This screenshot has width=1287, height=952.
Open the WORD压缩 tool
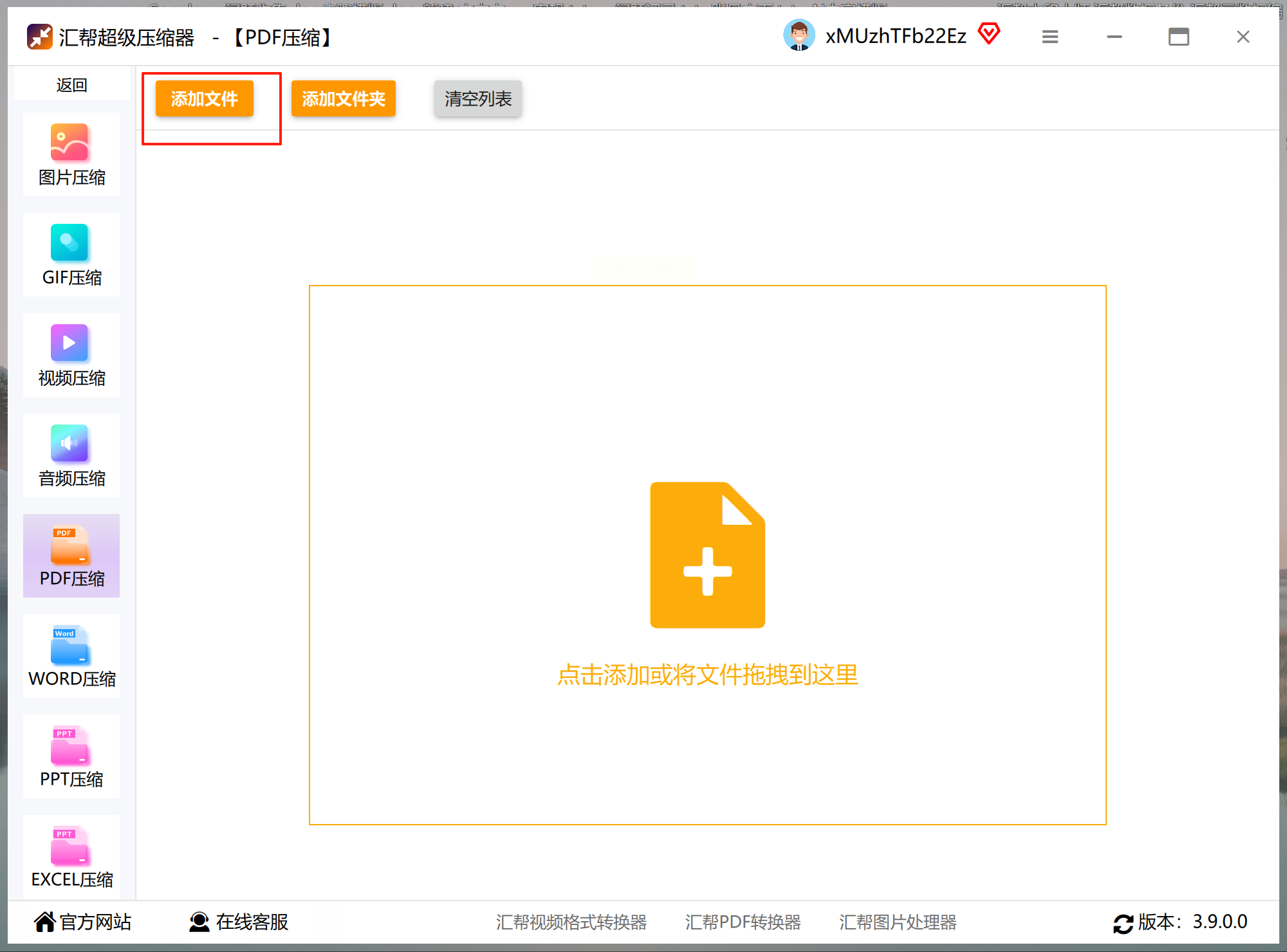[71, 656]
